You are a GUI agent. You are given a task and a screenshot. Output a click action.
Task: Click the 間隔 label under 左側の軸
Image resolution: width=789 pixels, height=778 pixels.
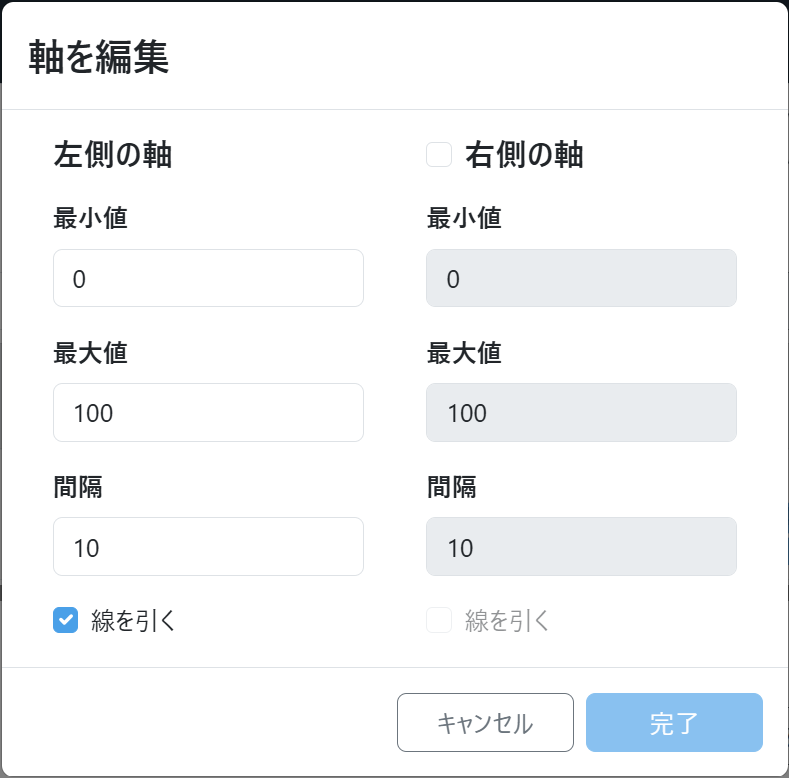point(78,486)
